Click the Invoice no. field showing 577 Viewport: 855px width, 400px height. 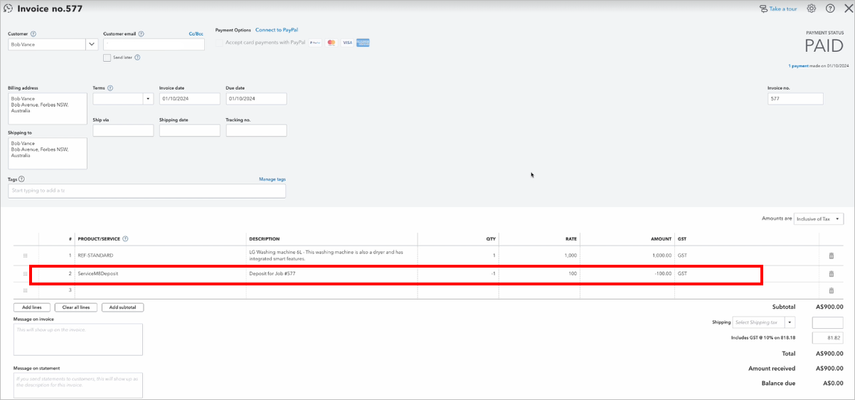tap(795, 99)
